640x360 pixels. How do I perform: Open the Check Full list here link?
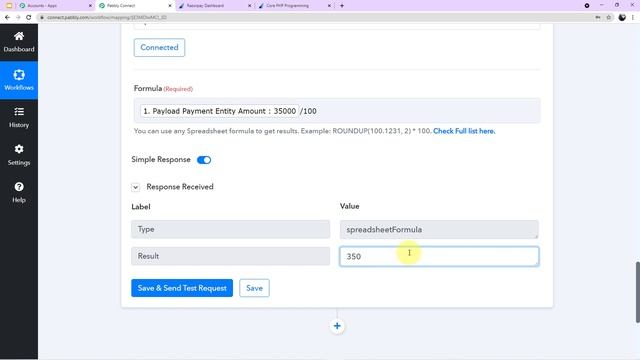[x=464, y=131]
